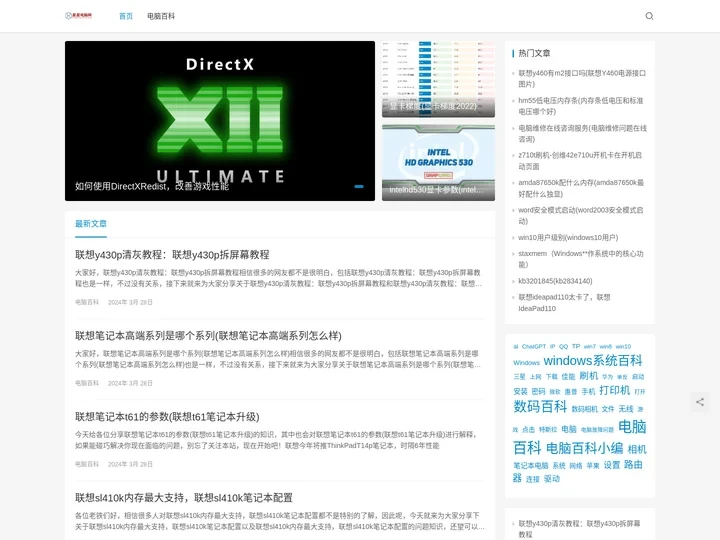Click the 电脑百科小编 tag
The height and width of the screenshot is (540, 720).
pos(584,448)
